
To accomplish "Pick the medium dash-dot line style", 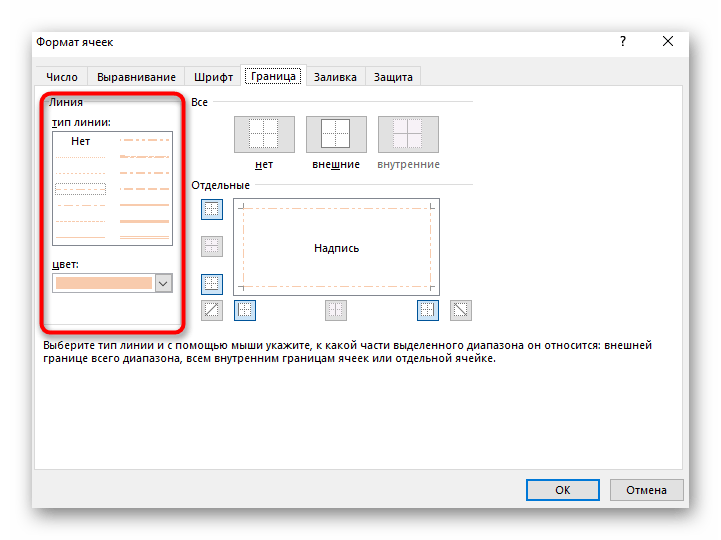I will 144,173.
